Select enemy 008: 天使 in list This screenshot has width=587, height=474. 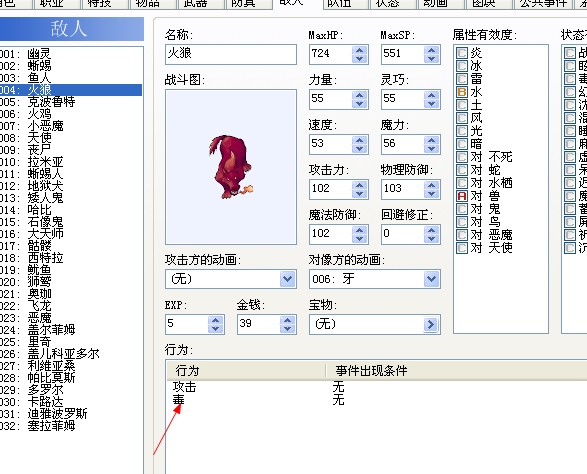tap(71, 138)
